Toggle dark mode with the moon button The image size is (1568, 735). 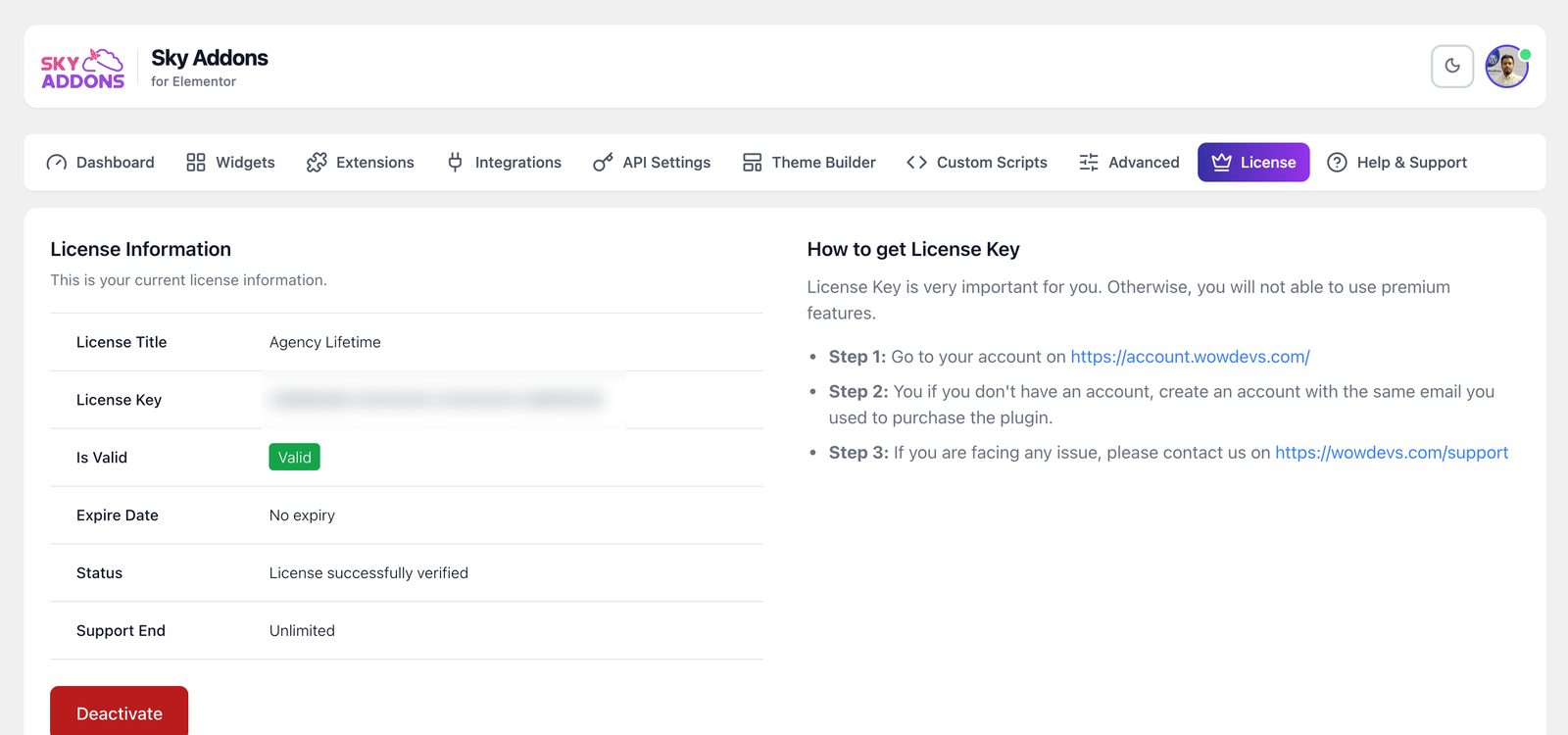1452,67
